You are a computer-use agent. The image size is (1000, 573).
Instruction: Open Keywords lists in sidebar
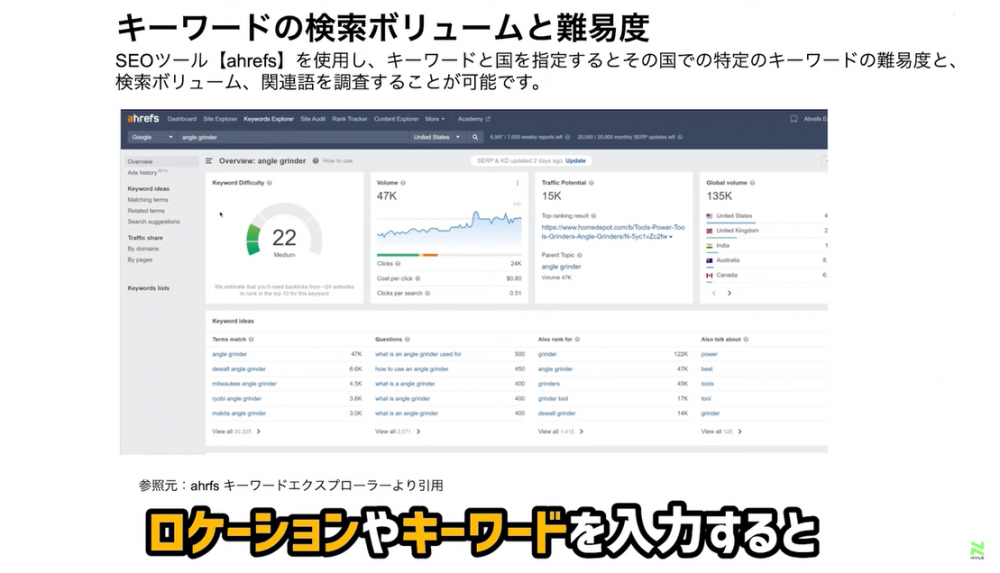click(149, 288)
